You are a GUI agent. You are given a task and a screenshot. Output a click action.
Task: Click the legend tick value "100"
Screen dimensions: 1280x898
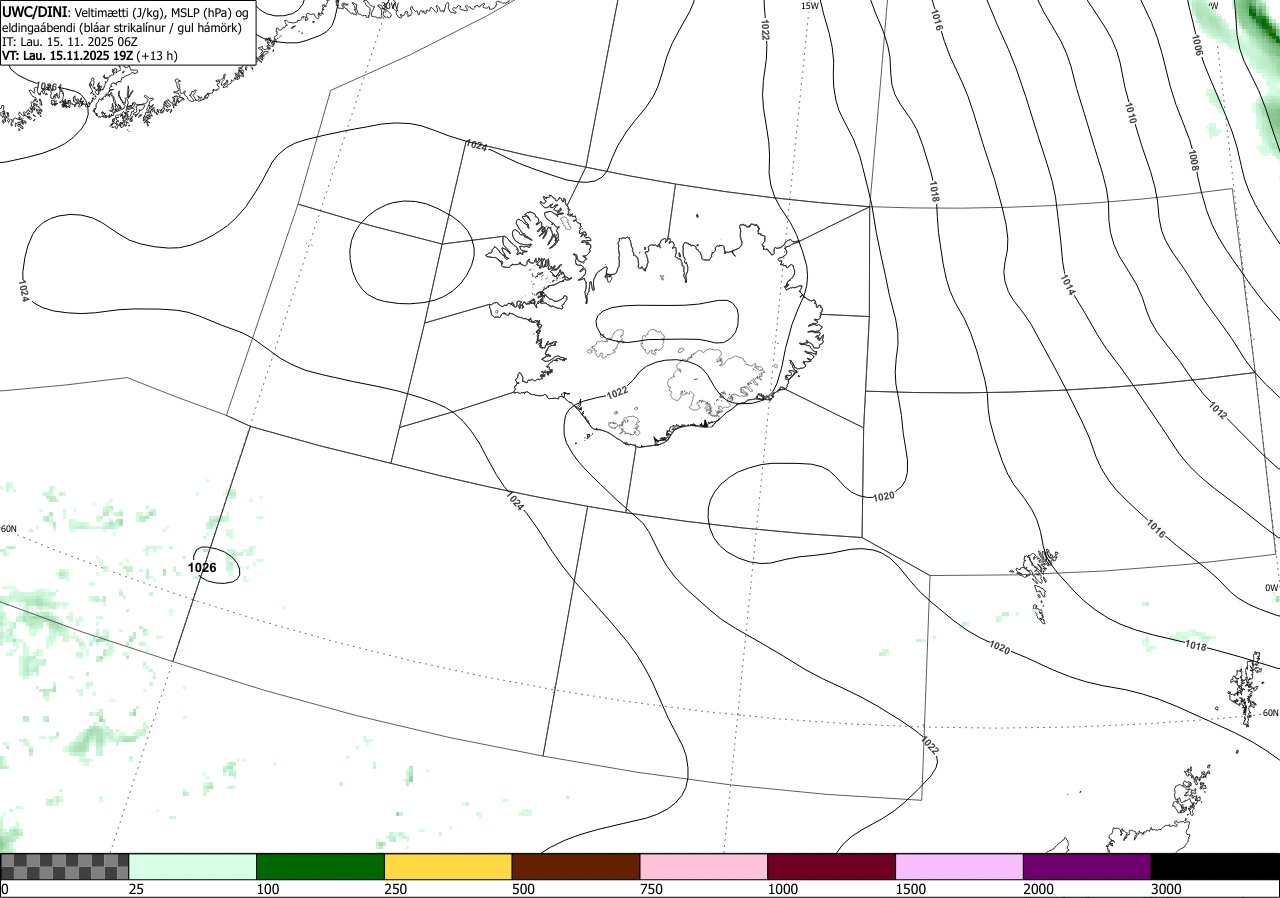point(268,889)
